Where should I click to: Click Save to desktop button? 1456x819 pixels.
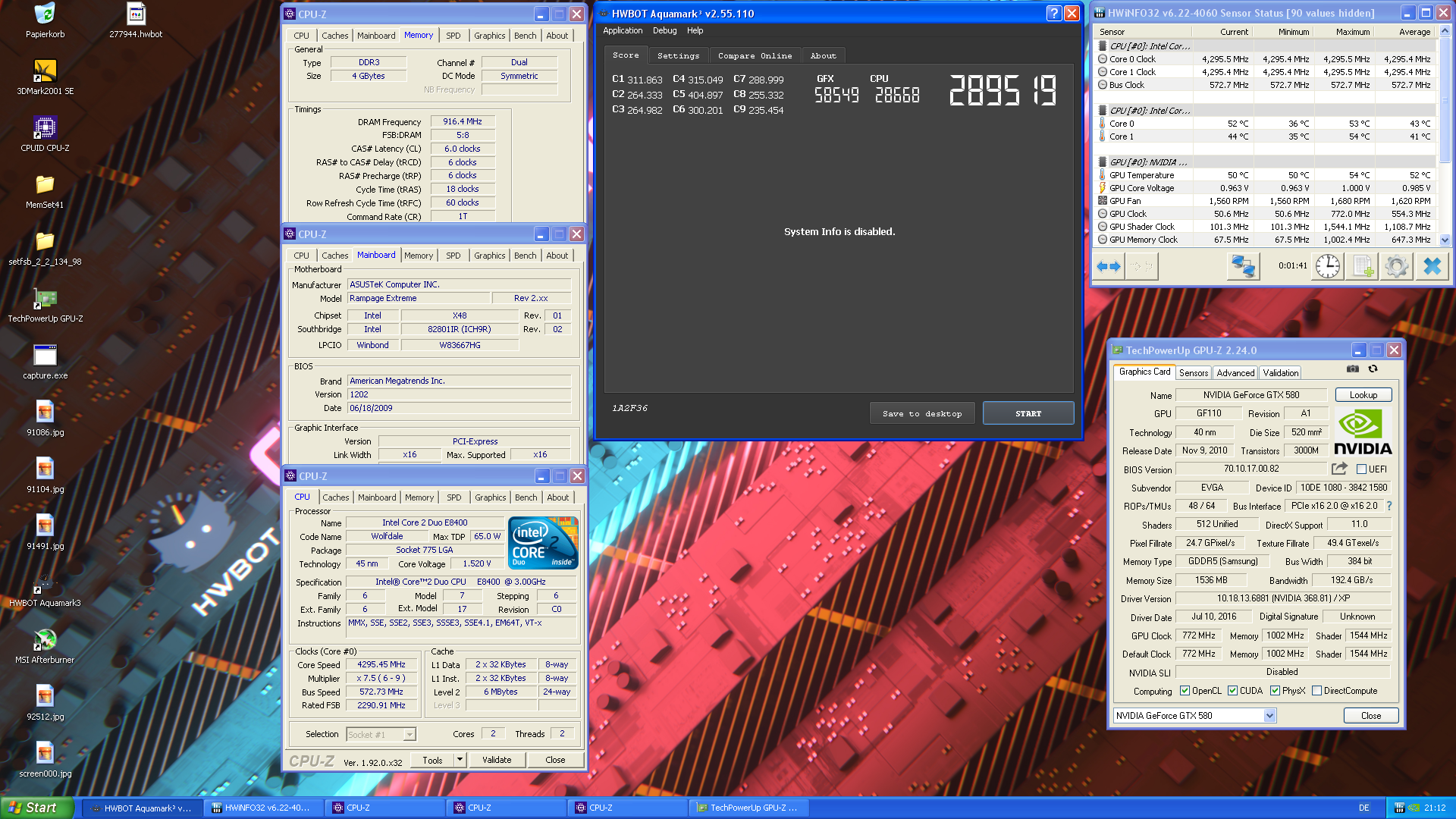(x=921, y=413)
